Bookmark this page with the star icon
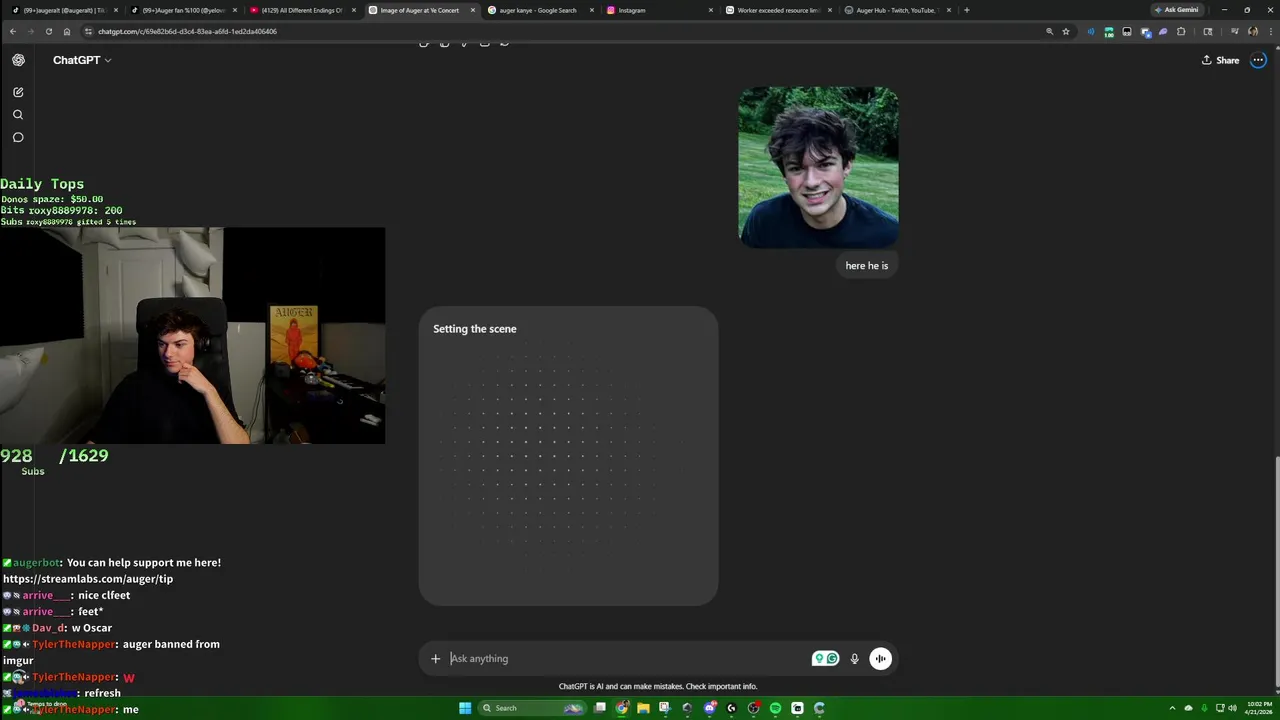1280x720 pixels. click(1066, 31)
